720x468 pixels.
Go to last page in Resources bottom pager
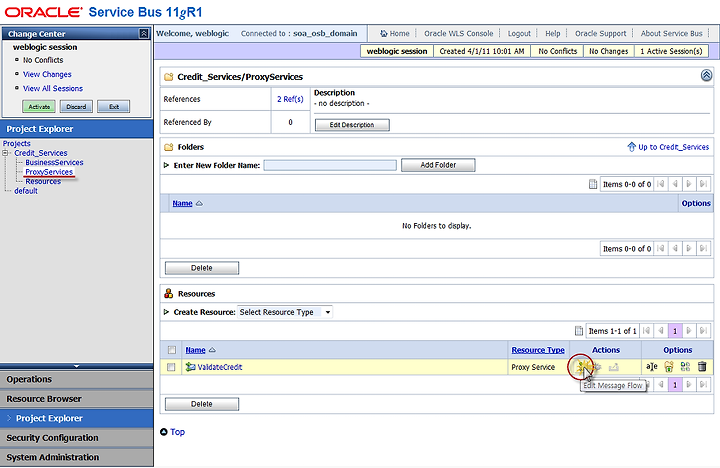[x=703, y=384]
